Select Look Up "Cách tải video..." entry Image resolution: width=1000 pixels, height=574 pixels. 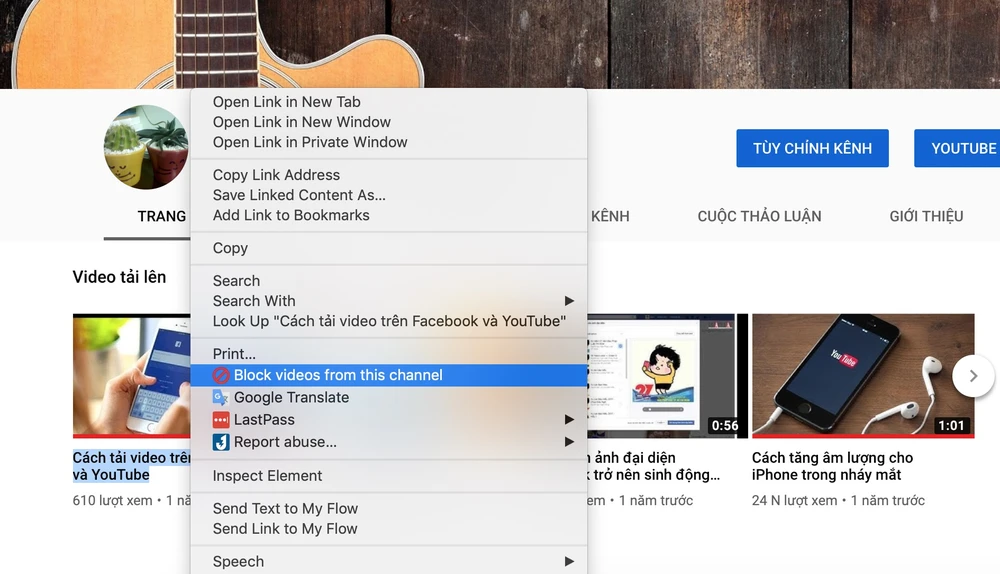point(388,321)
